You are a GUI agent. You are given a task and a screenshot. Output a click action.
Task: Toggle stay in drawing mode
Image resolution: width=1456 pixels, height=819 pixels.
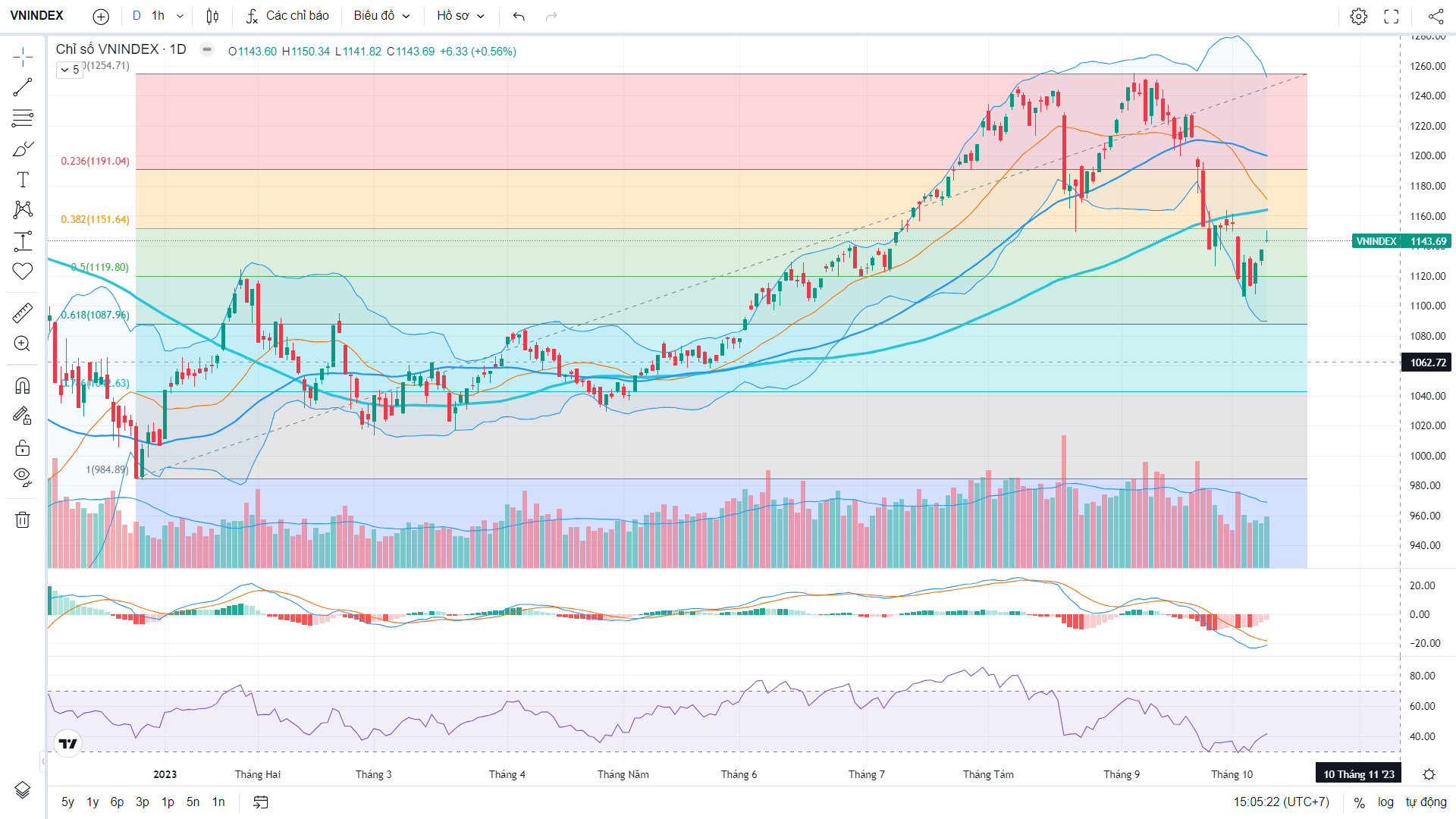click(23, 416)
